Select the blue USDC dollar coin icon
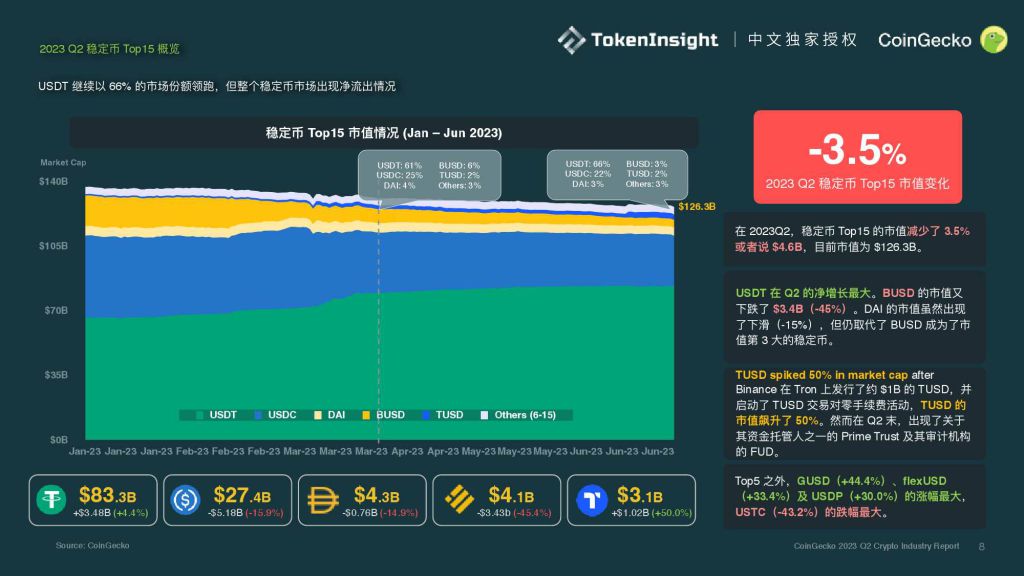Viewport: 1024px width, 576px height. 185,500
